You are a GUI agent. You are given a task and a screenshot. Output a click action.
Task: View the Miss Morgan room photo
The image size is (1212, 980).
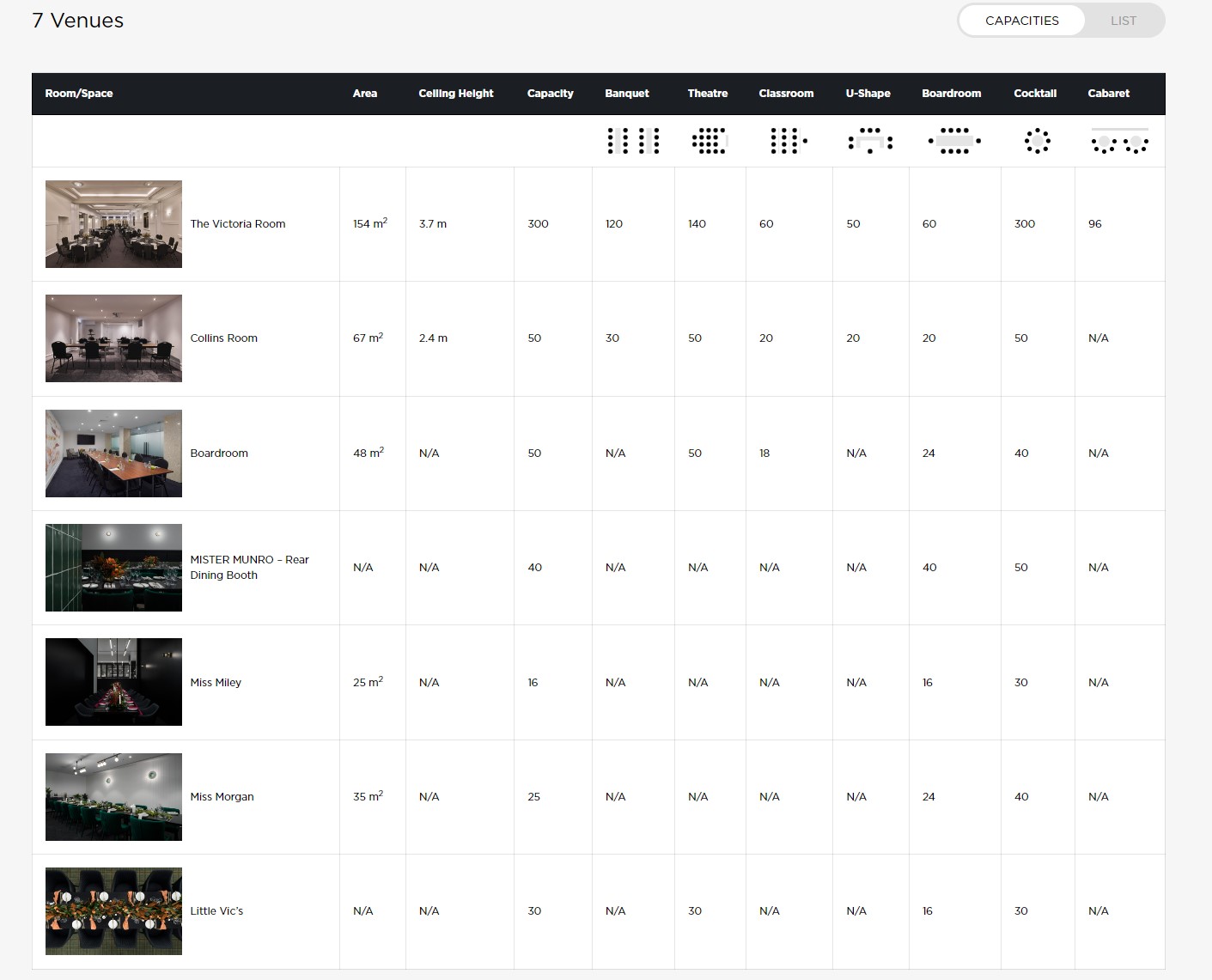(x=113, y=797)
